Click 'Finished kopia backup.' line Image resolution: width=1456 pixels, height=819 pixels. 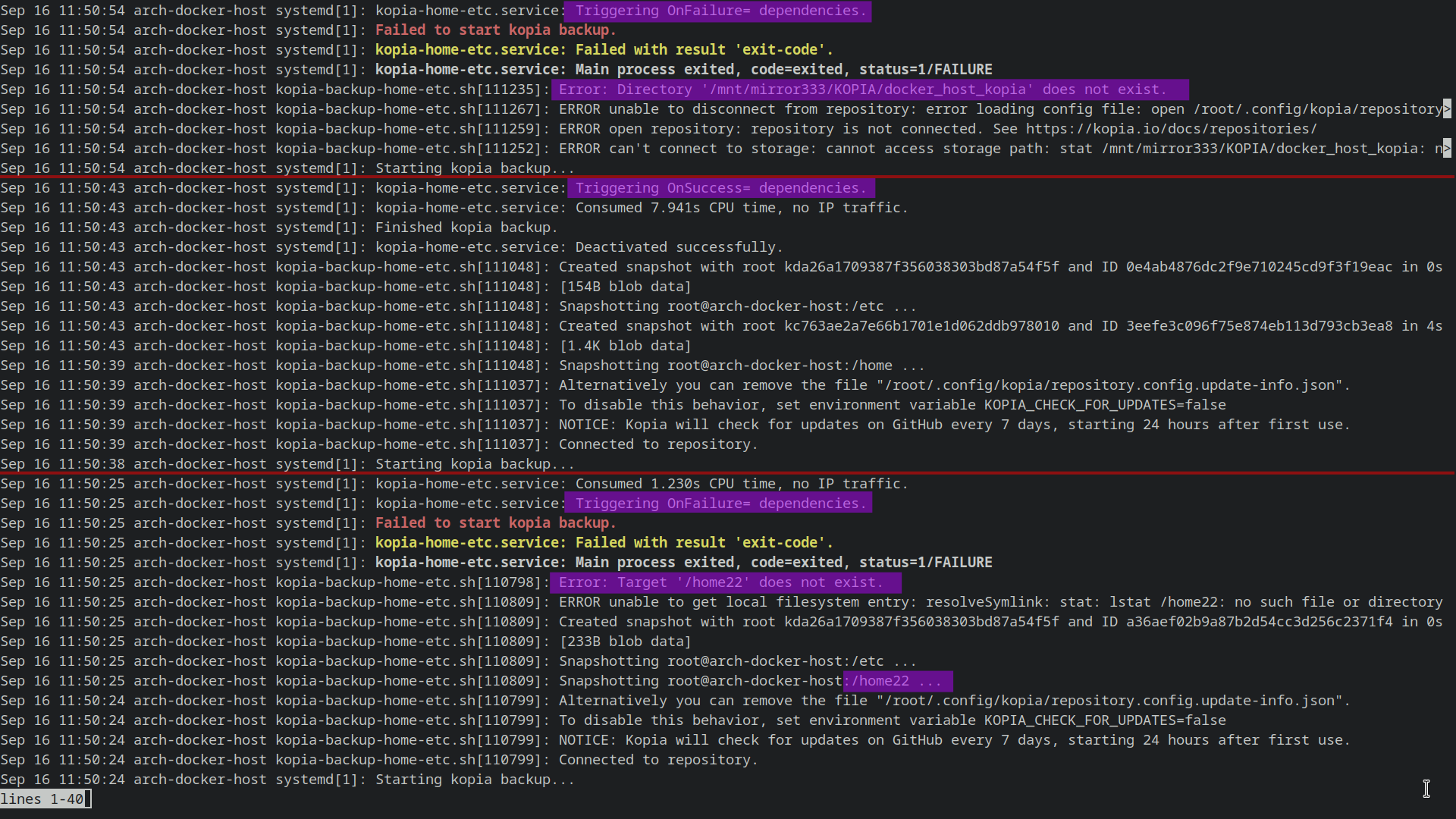point(466,227)
